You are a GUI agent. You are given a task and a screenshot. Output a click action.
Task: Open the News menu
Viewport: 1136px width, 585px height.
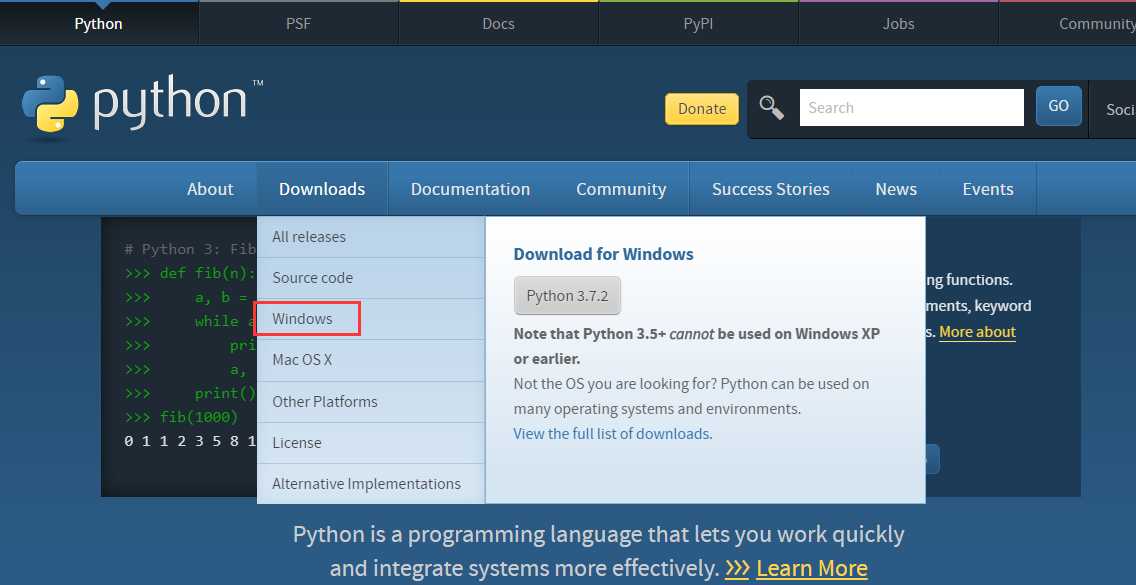pyautogui.click(x=896, y=188)
